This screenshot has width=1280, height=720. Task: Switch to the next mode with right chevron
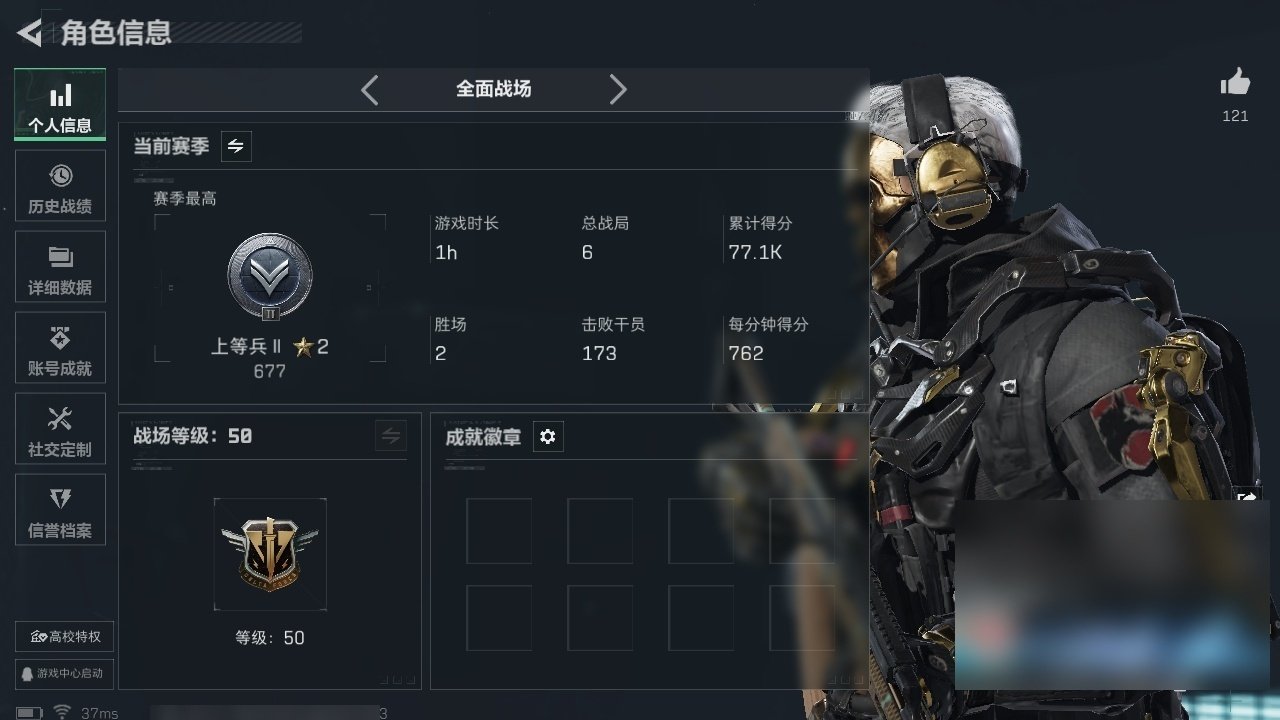coord(618,90)
